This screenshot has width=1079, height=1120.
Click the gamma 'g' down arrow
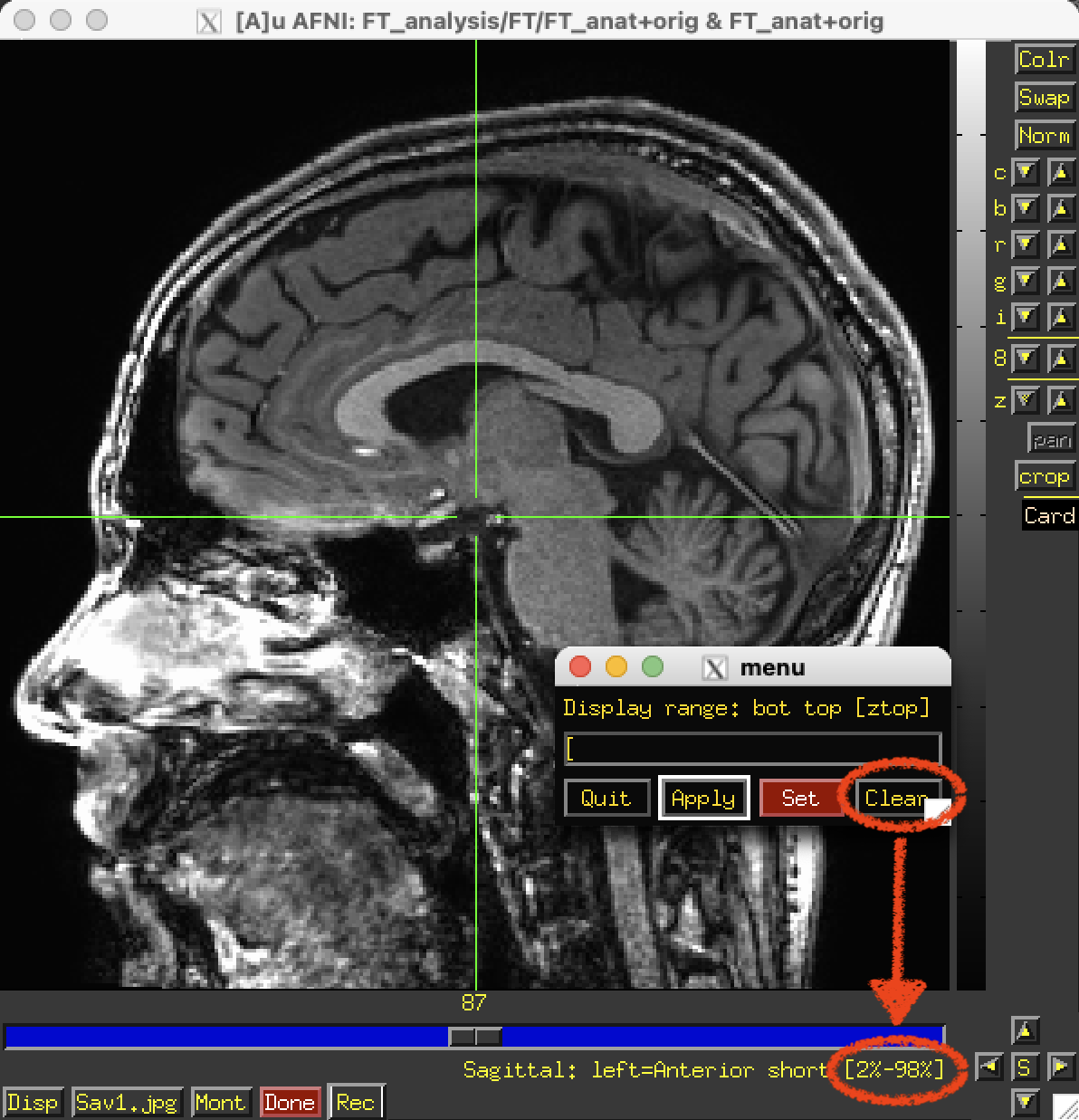1026,281
